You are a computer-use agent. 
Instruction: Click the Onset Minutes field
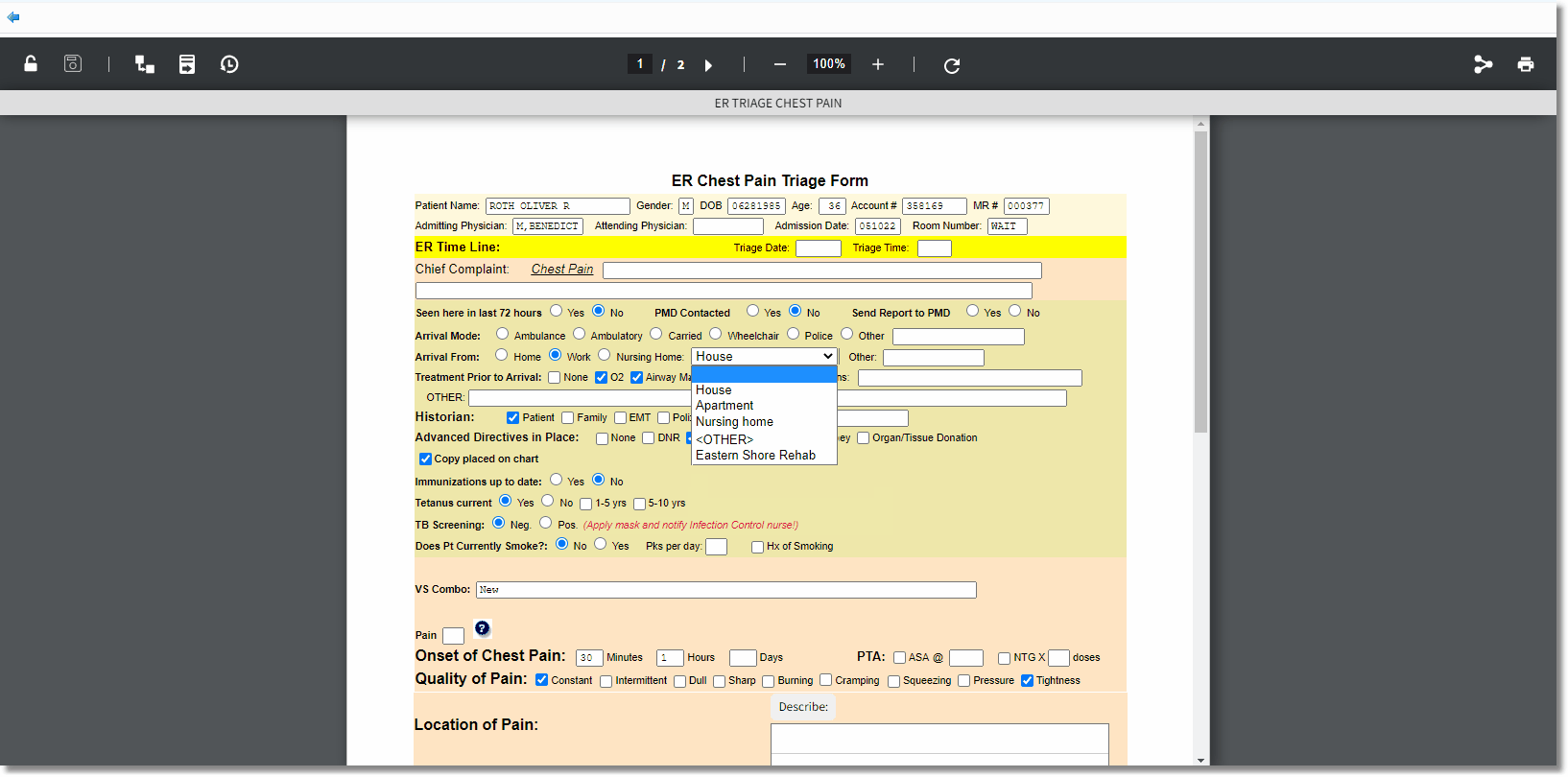point(589,658)
